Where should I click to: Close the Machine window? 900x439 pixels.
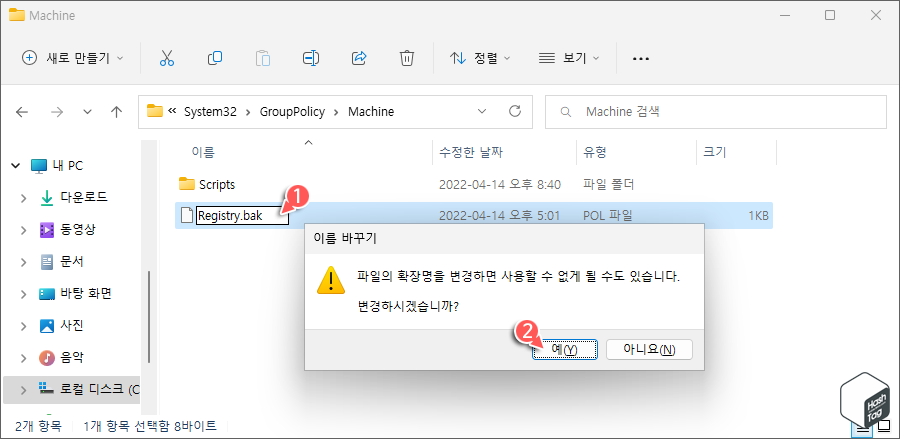[x=875, y=15]
